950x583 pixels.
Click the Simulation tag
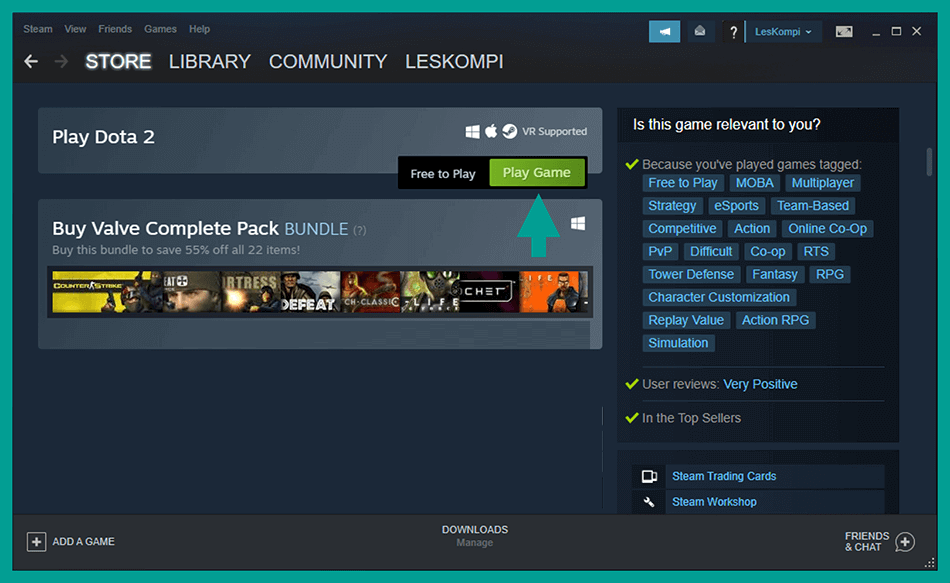(x=678, y=343)
